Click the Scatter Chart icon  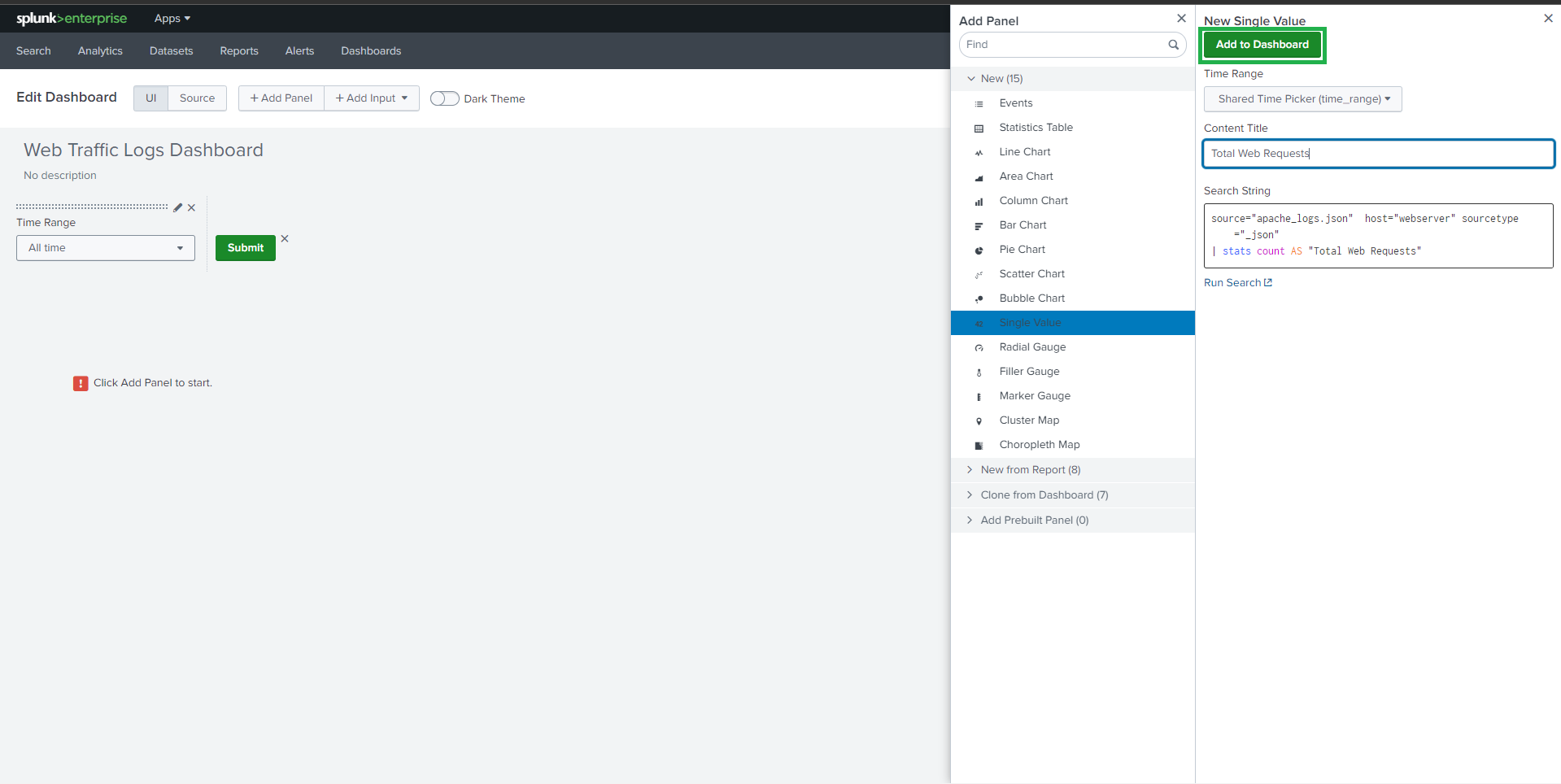pyautogui.click(x=979, y=275)
